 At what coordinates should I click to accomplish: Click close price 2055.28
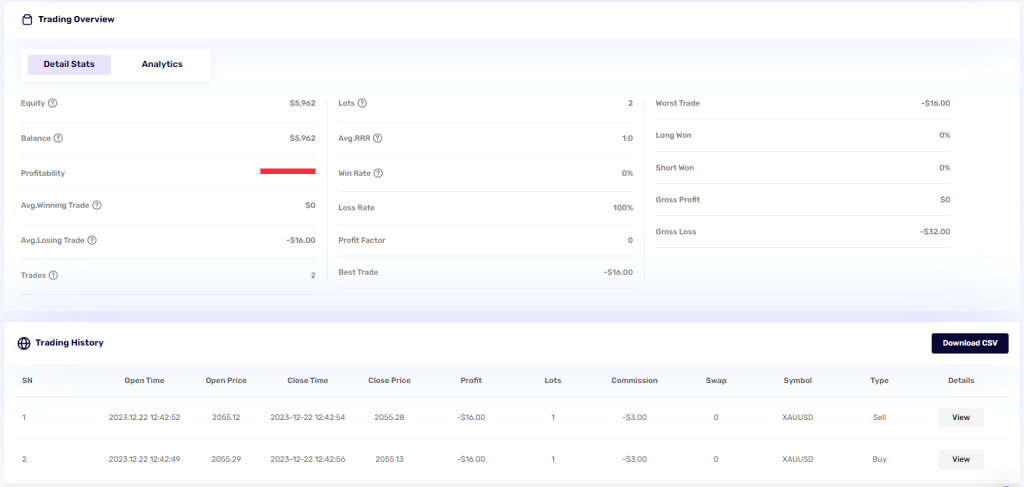point(389,418)
